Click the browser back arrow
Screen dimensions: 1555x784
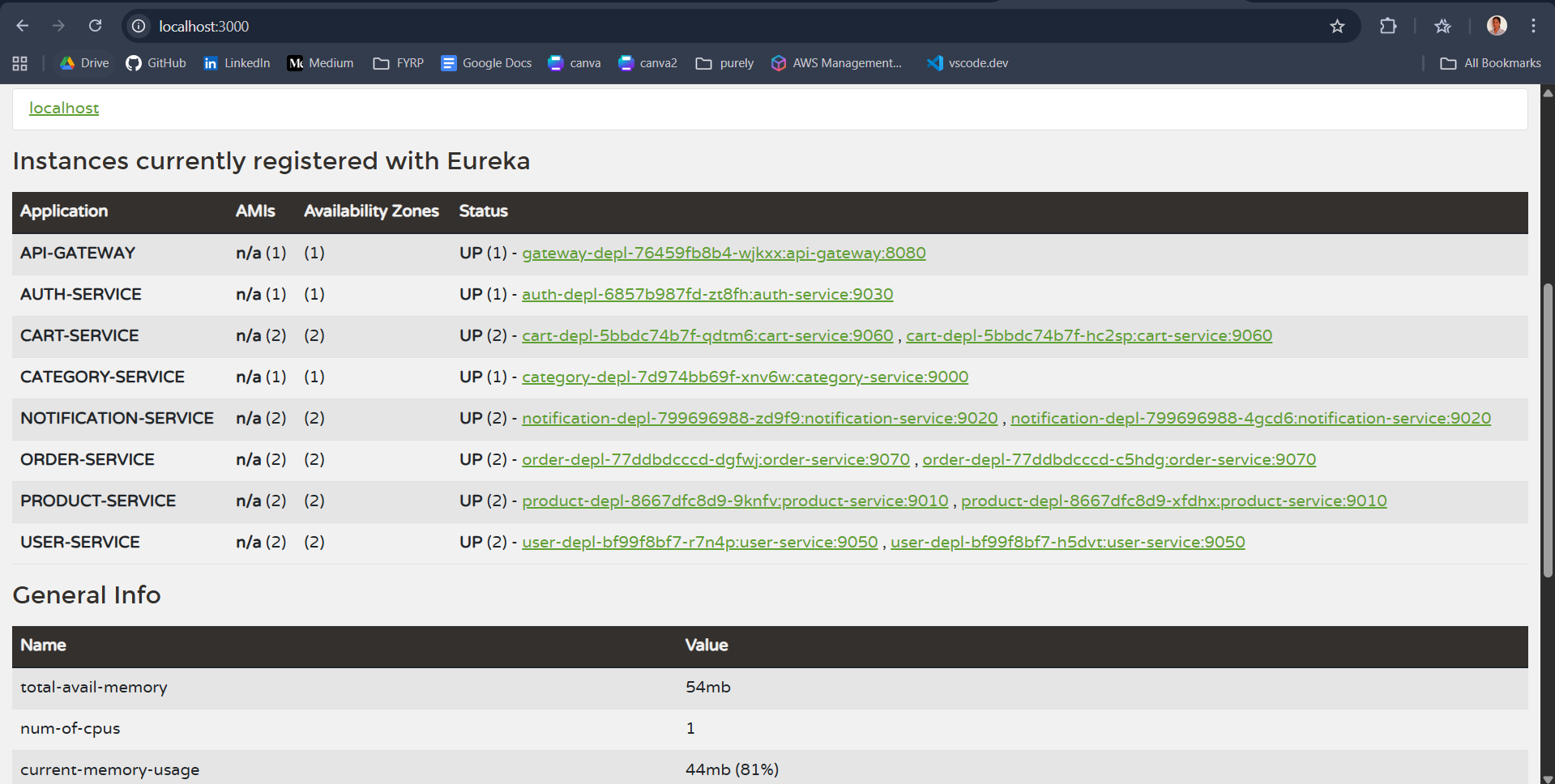(23, 26)
